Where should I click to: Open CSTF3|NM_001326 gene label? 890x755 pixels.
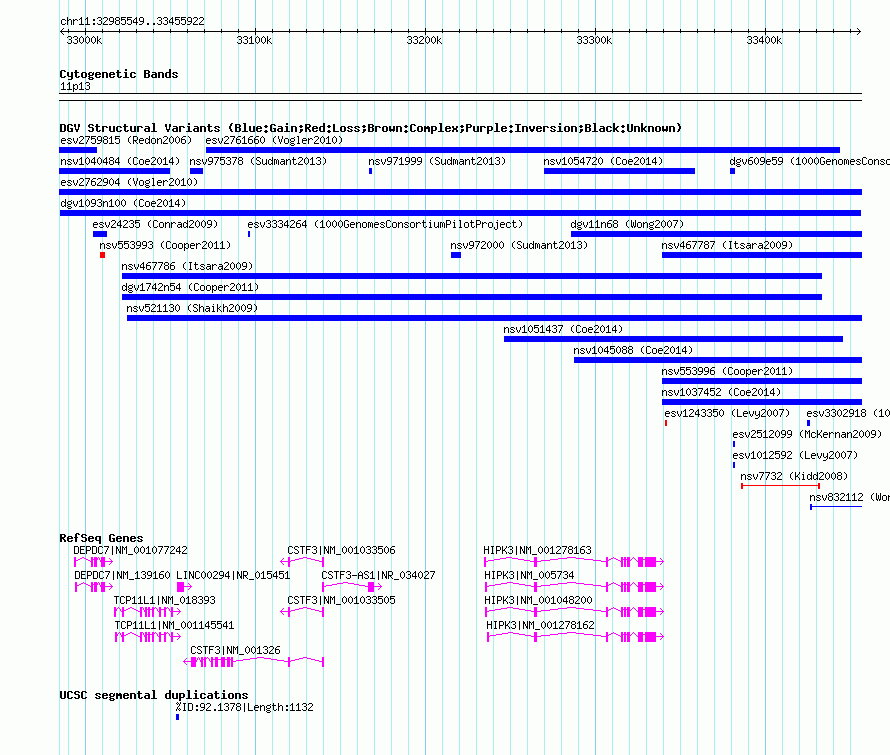coord(235,650)
